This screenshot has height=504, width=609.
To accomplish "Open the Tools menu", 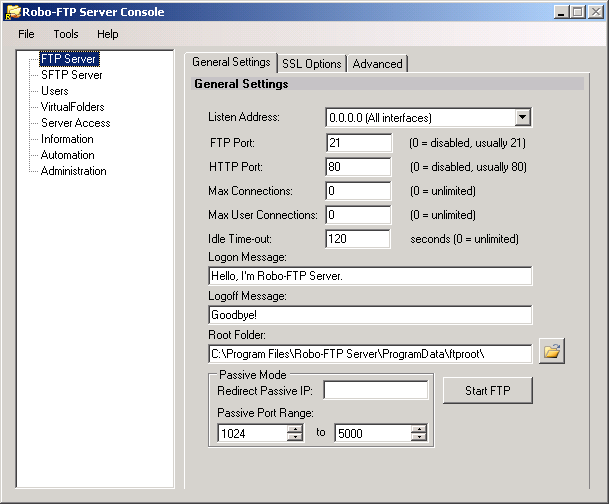I will pos(66,34).
